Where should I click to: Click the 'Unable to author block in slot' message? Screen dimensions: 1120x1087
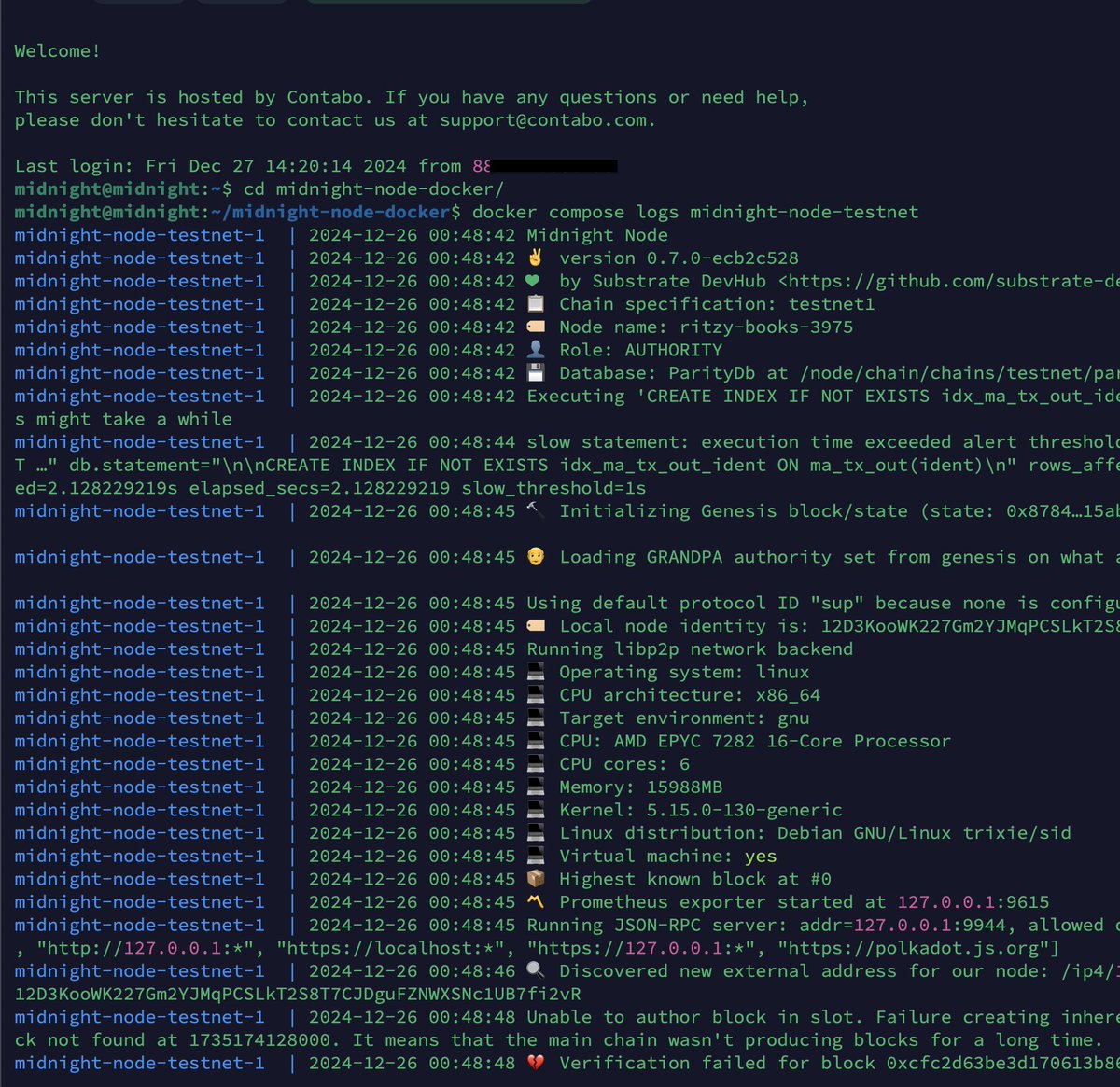[695, 1017]
